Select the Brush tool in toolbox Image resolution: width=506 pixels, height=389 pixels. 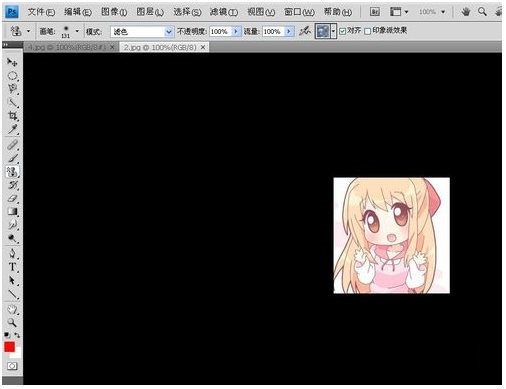12,158
